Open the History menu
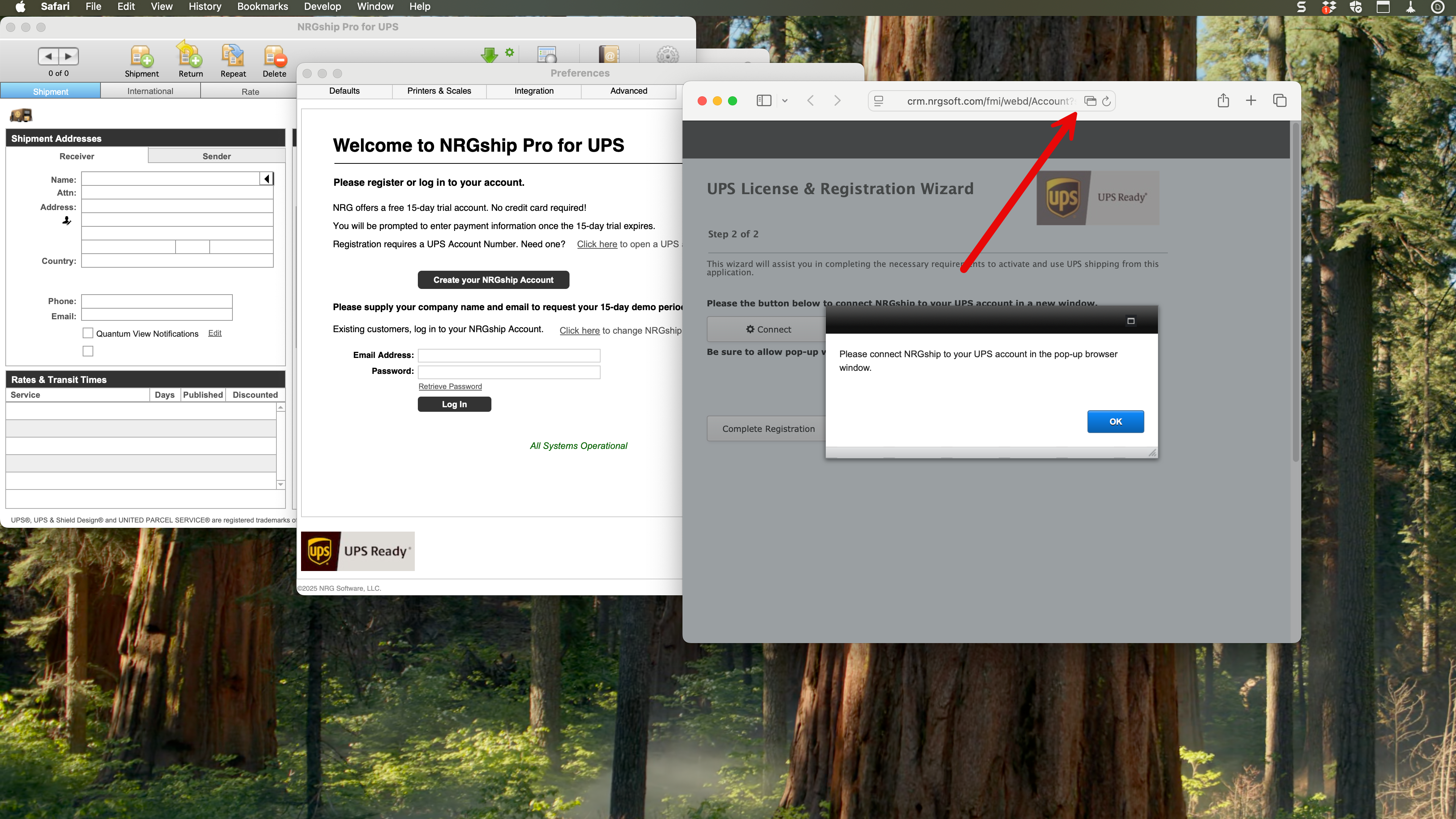 click(205, 7)
